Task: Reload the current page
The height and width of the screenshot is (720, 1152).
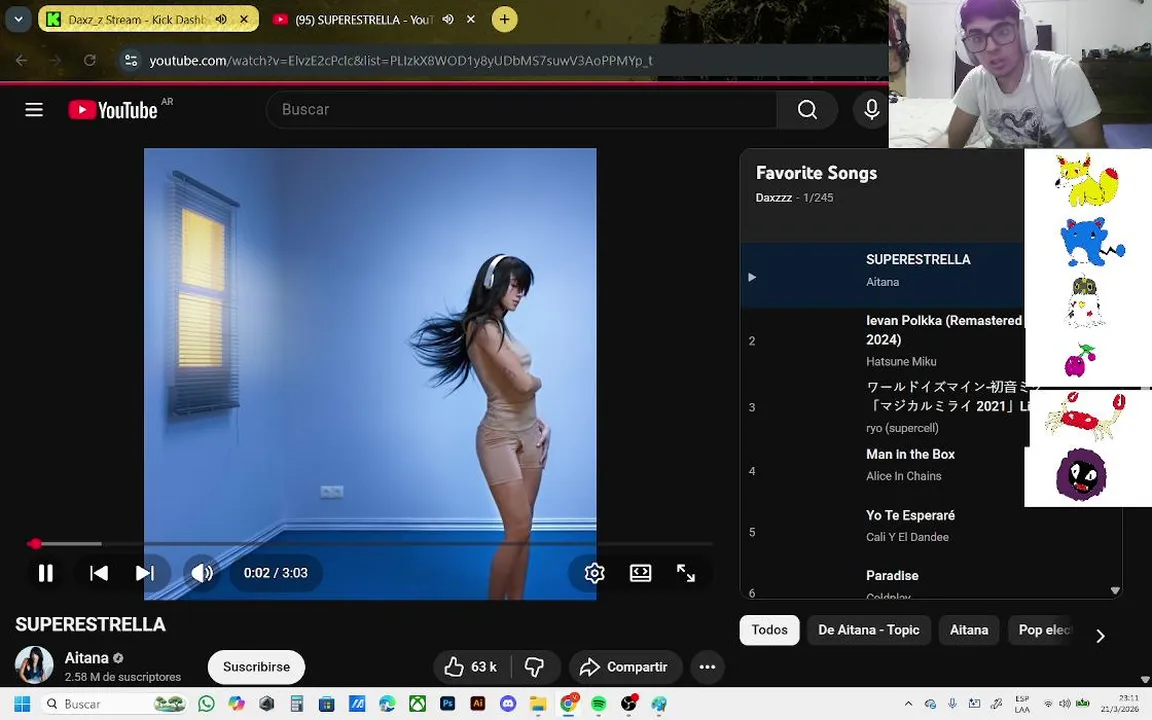Action: click(90, 60)
